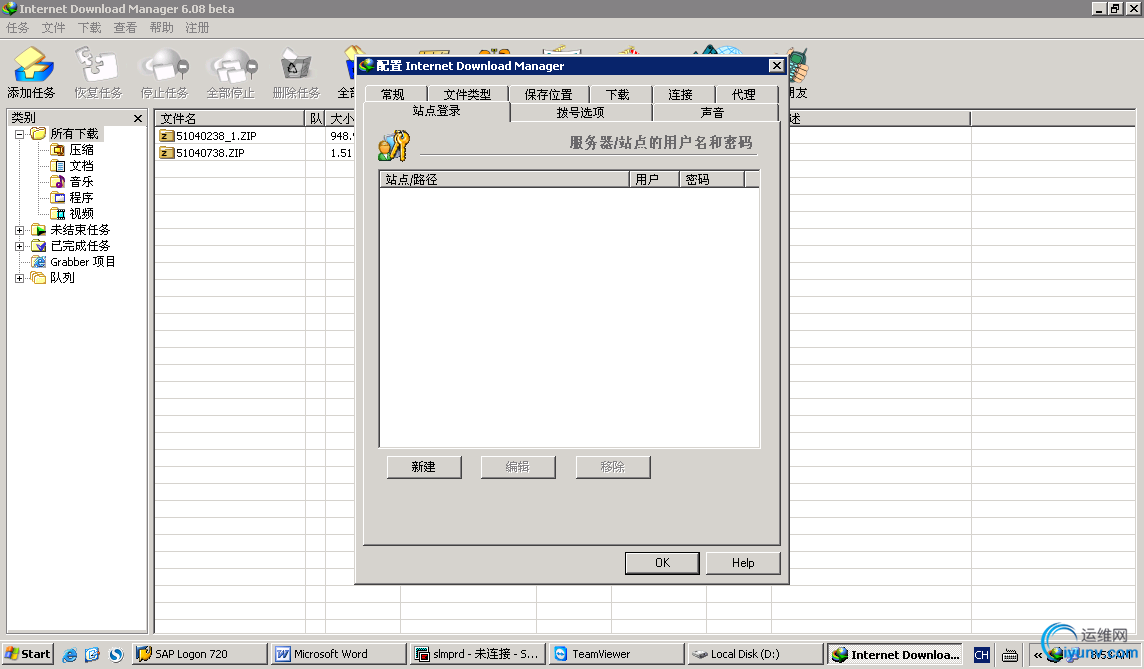Sort downloads by 文件名 column header
Screen dimensions: 1144x669
coord(230,118)
